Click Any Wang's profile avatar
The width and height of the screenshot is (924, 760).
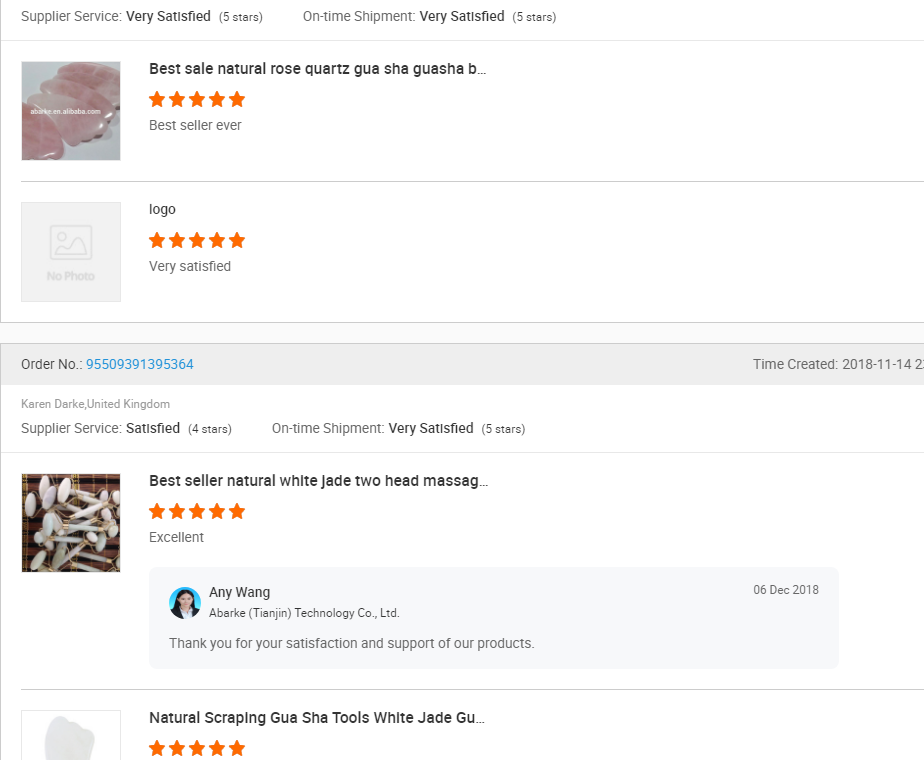click(185, 603)
